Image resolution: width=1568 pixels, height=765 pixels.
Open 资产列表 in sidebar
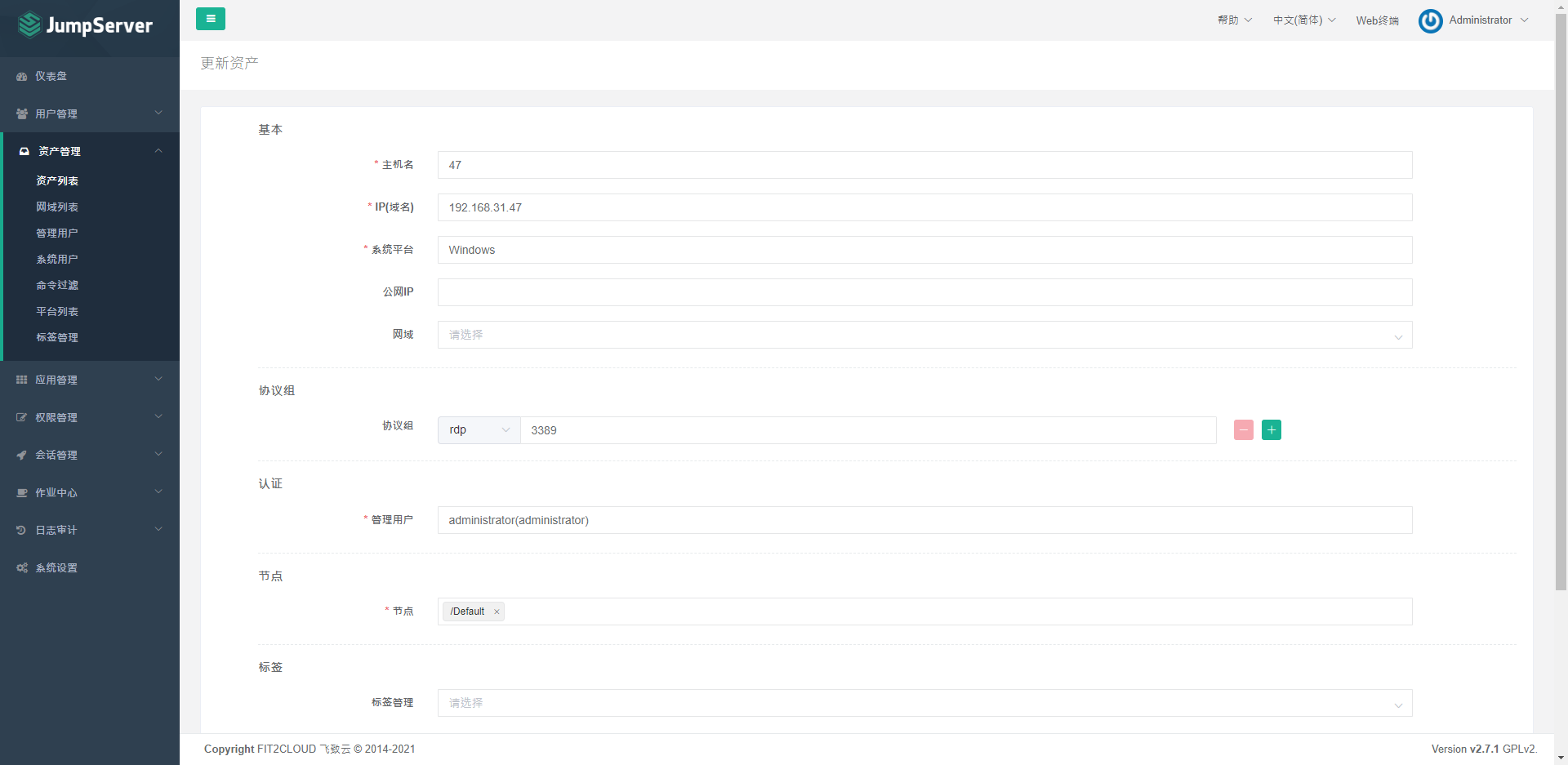pos(57,181)
